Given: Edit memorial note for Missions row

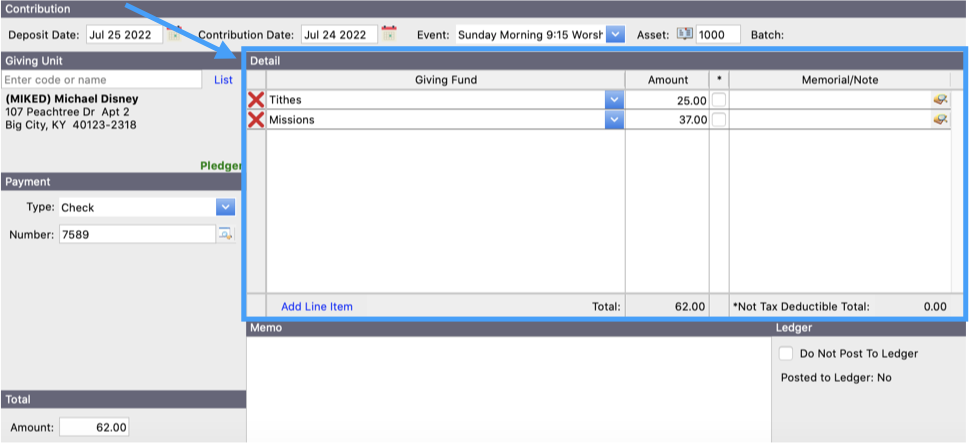Looking at the screenshot, I should [x=940, y=120].
